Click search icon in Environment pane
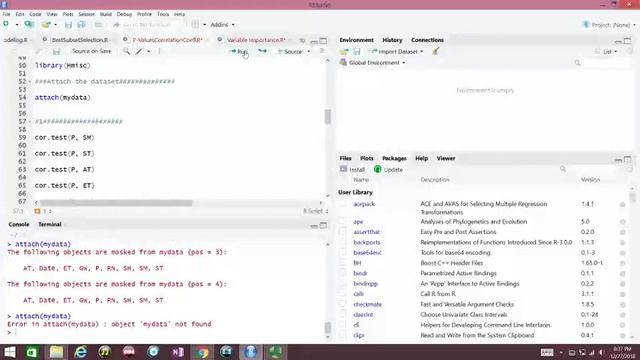The image size is (640, 360). (x=577, y=63)
